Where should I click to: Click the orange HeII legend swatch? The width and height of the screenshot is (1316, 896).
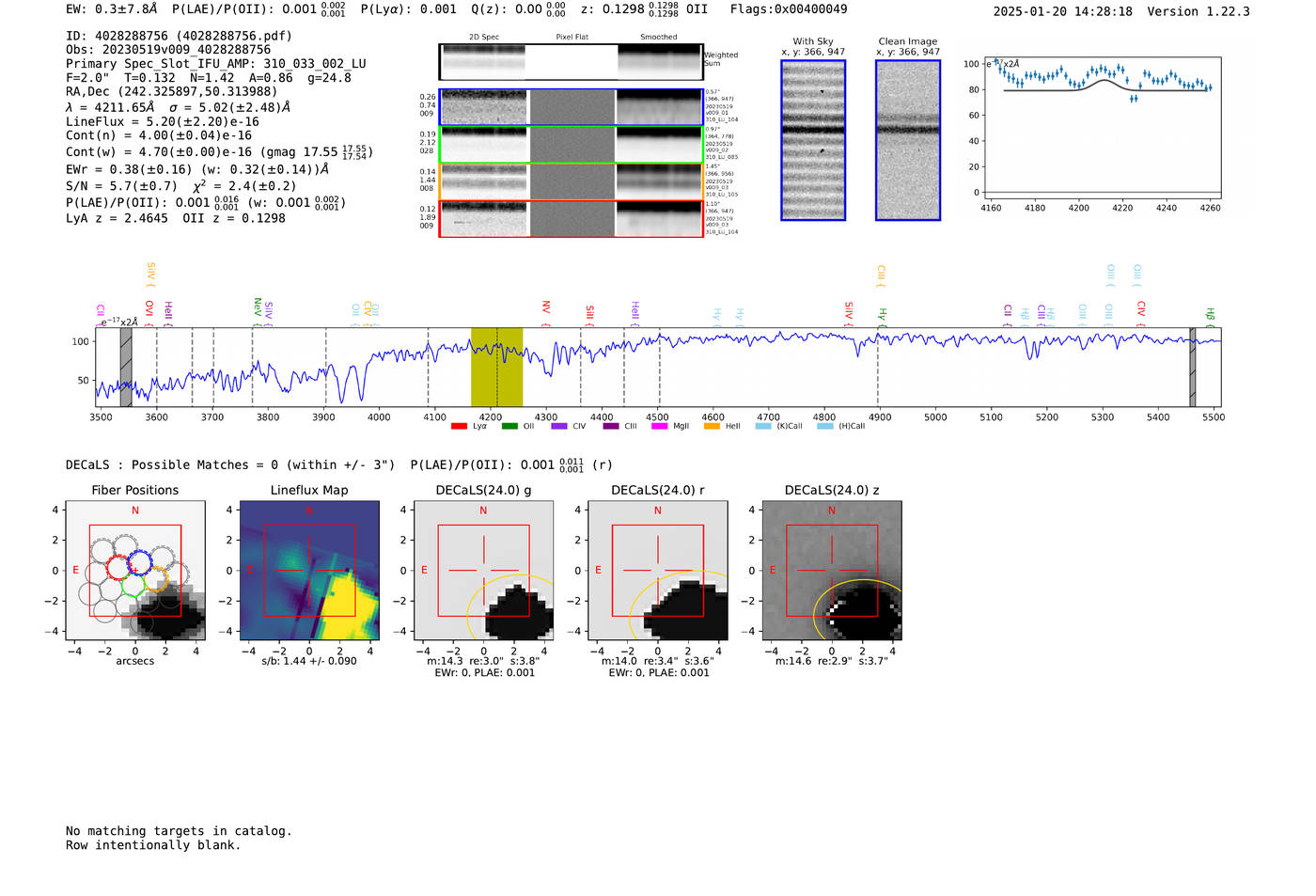[713, 426]
